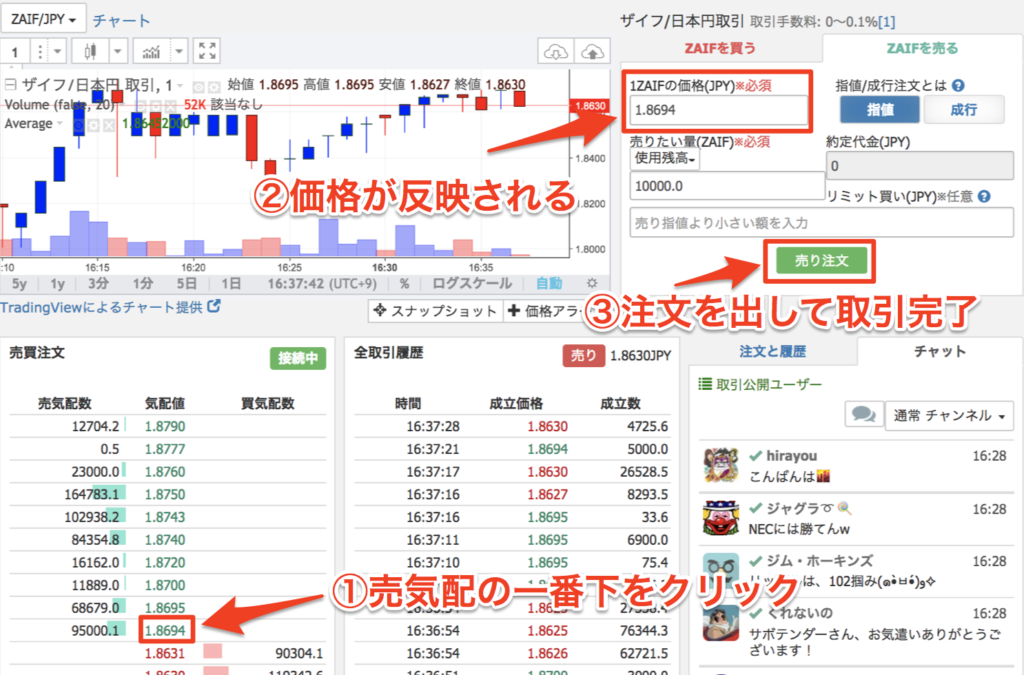
Task: Click help icon beside リミット買い
Action: pos(984,196)
